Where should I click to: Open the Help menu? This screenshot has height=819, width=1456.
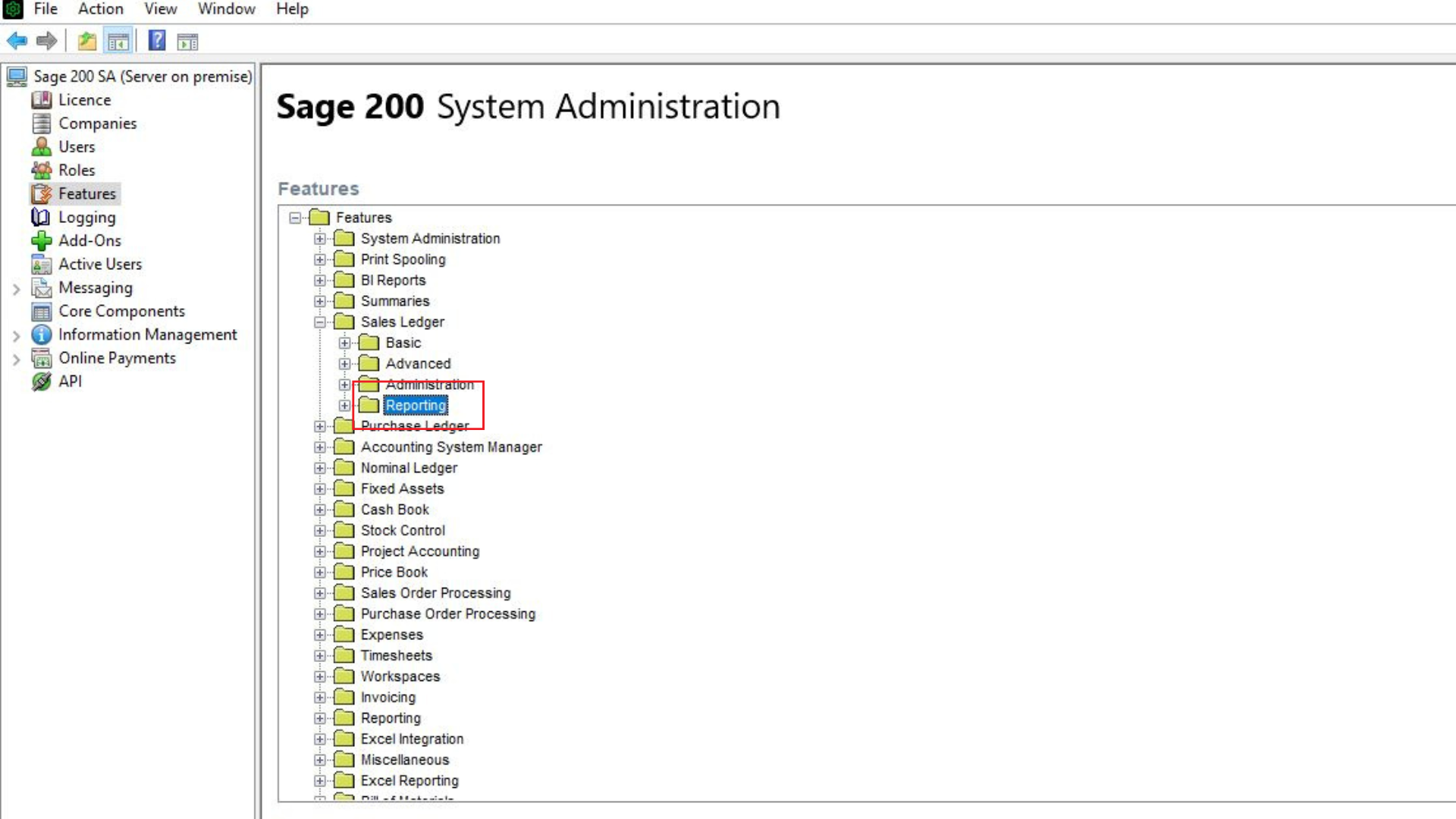click(x=292, y=9)
